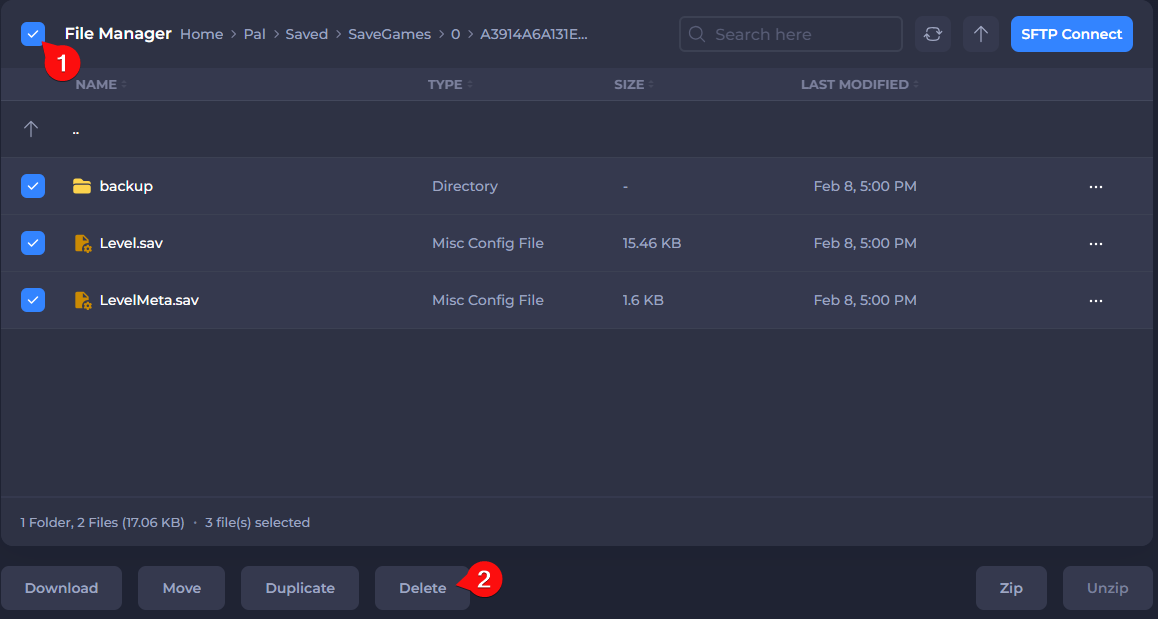This screenshot has height=619, width=1158.
Task: Click the SFTP Connect button
Action: (x=1071, y=33)
